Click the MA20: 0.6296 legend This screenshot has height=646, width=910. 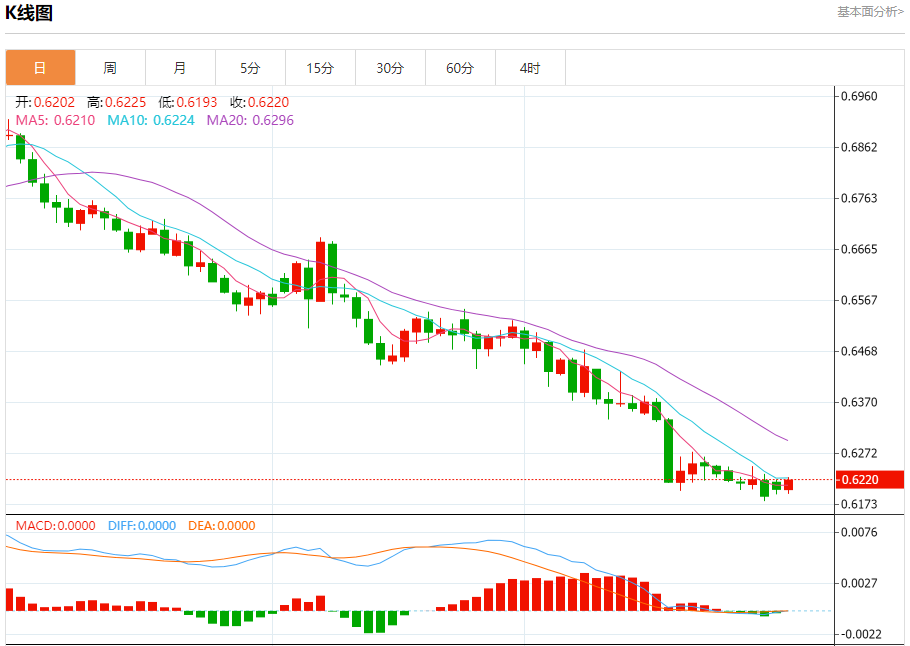[x=250, y=120]
